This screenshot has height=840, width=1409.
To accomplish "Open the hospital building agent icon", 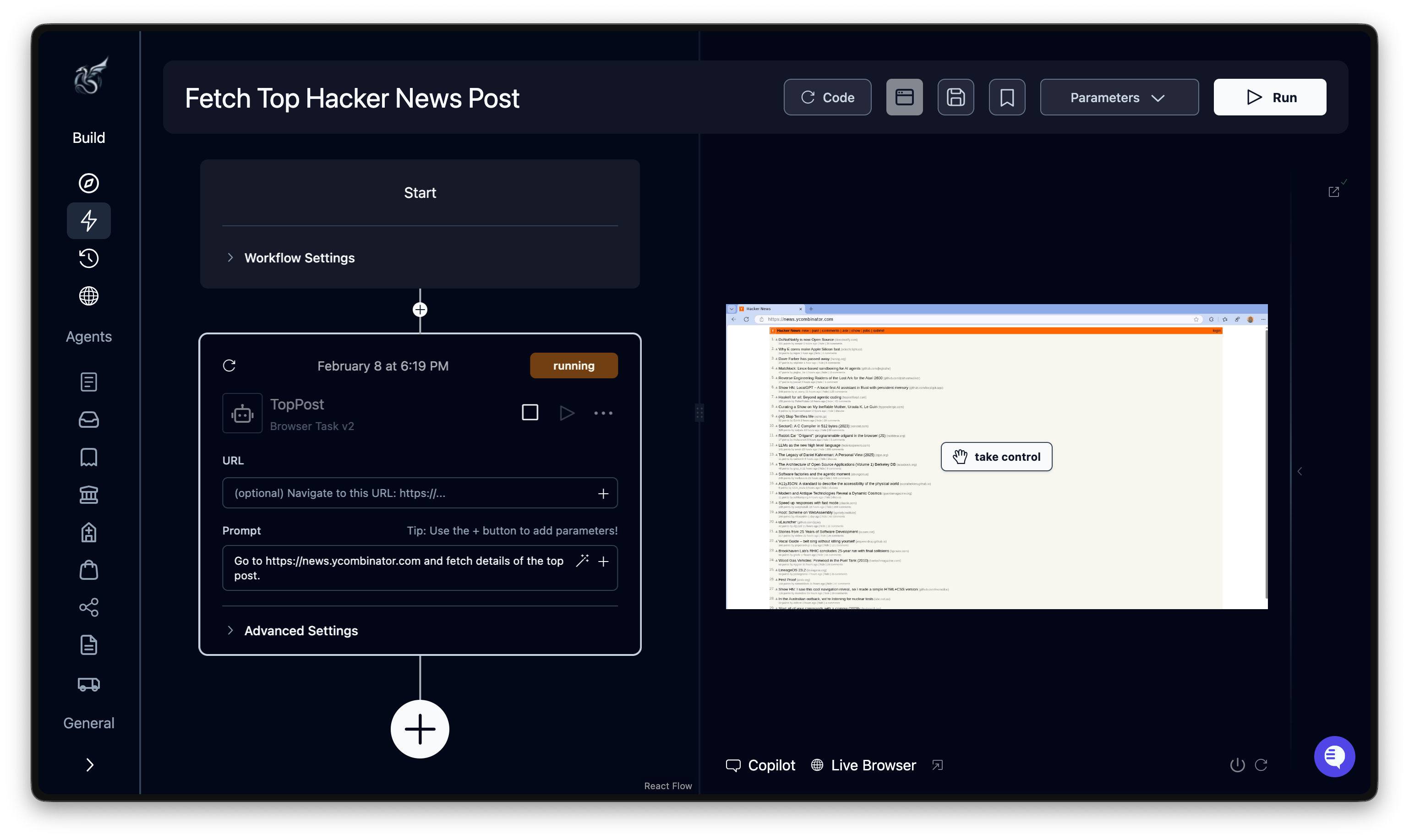I will (89, 532).
